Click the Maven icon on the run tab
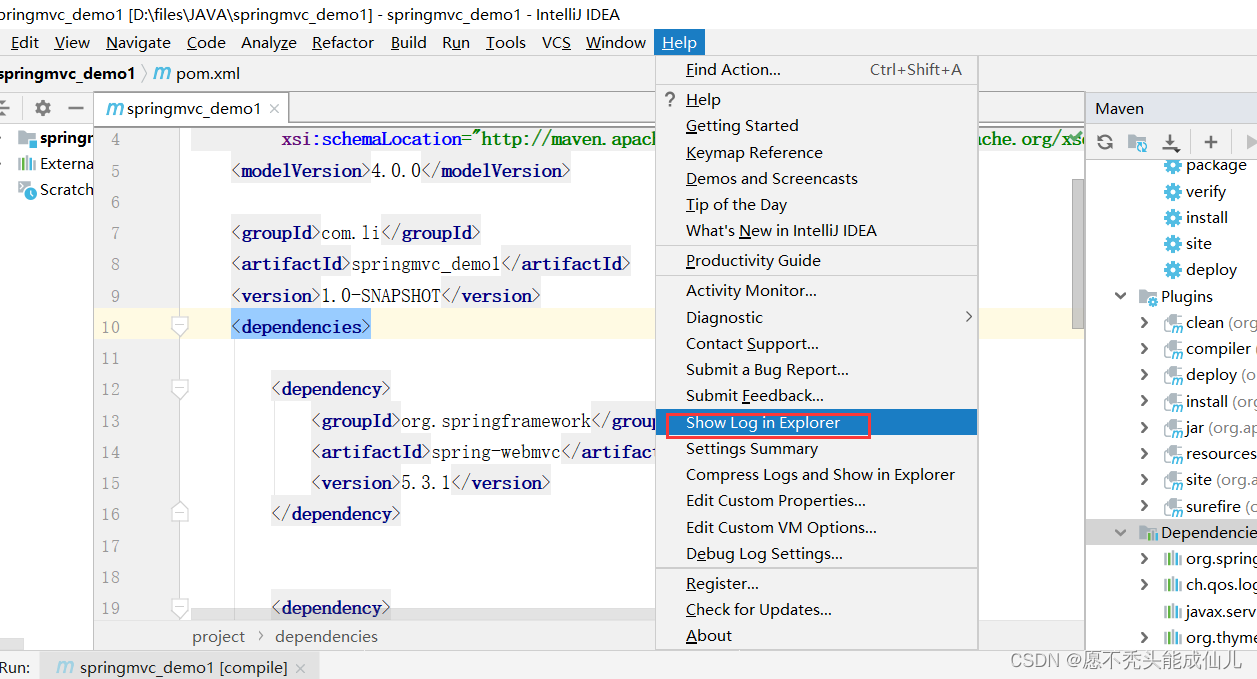The width and height of the screenshot is (1257, 679). coord(65,667)
